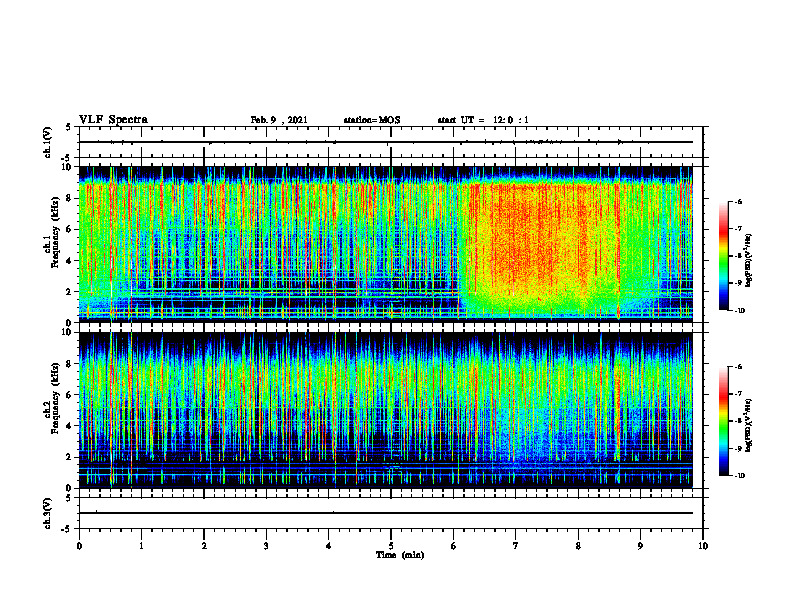Image resolution: width=792 pixels, height=612 pixels.
Task: Click the "10" tick on ch.1 frequency axis
Action: (x=69, y=167)
